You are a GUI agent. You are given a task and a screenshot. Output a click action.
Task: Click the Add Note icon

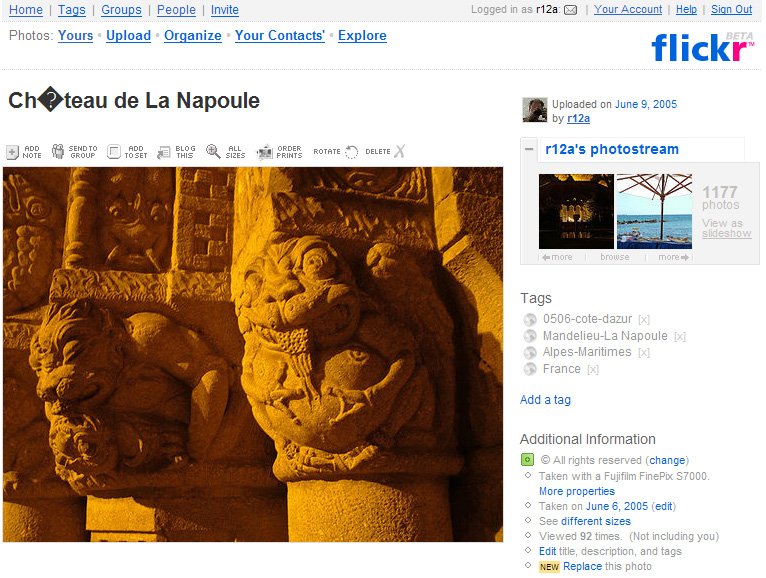click(x=13, y=152)
